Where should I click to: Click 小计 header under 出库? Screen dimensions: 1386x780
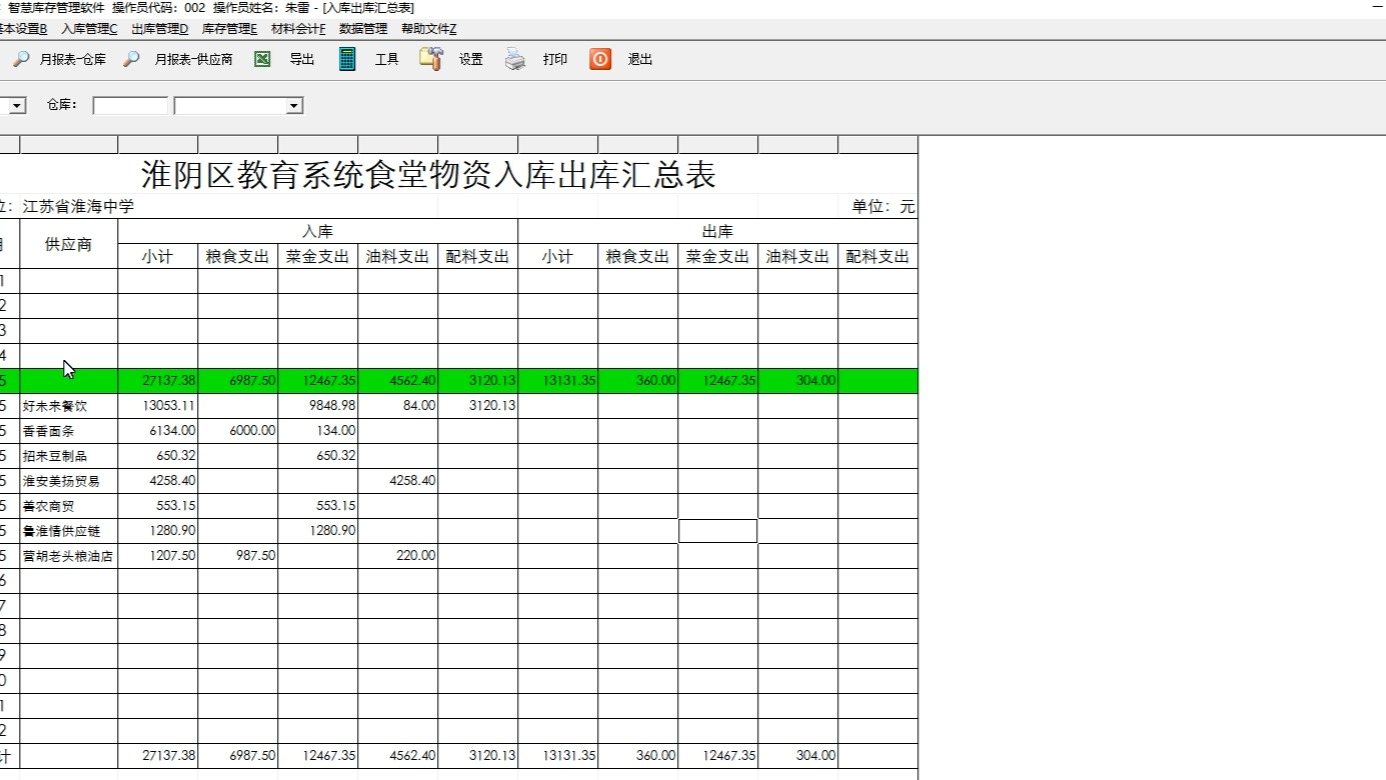point(558,257)
